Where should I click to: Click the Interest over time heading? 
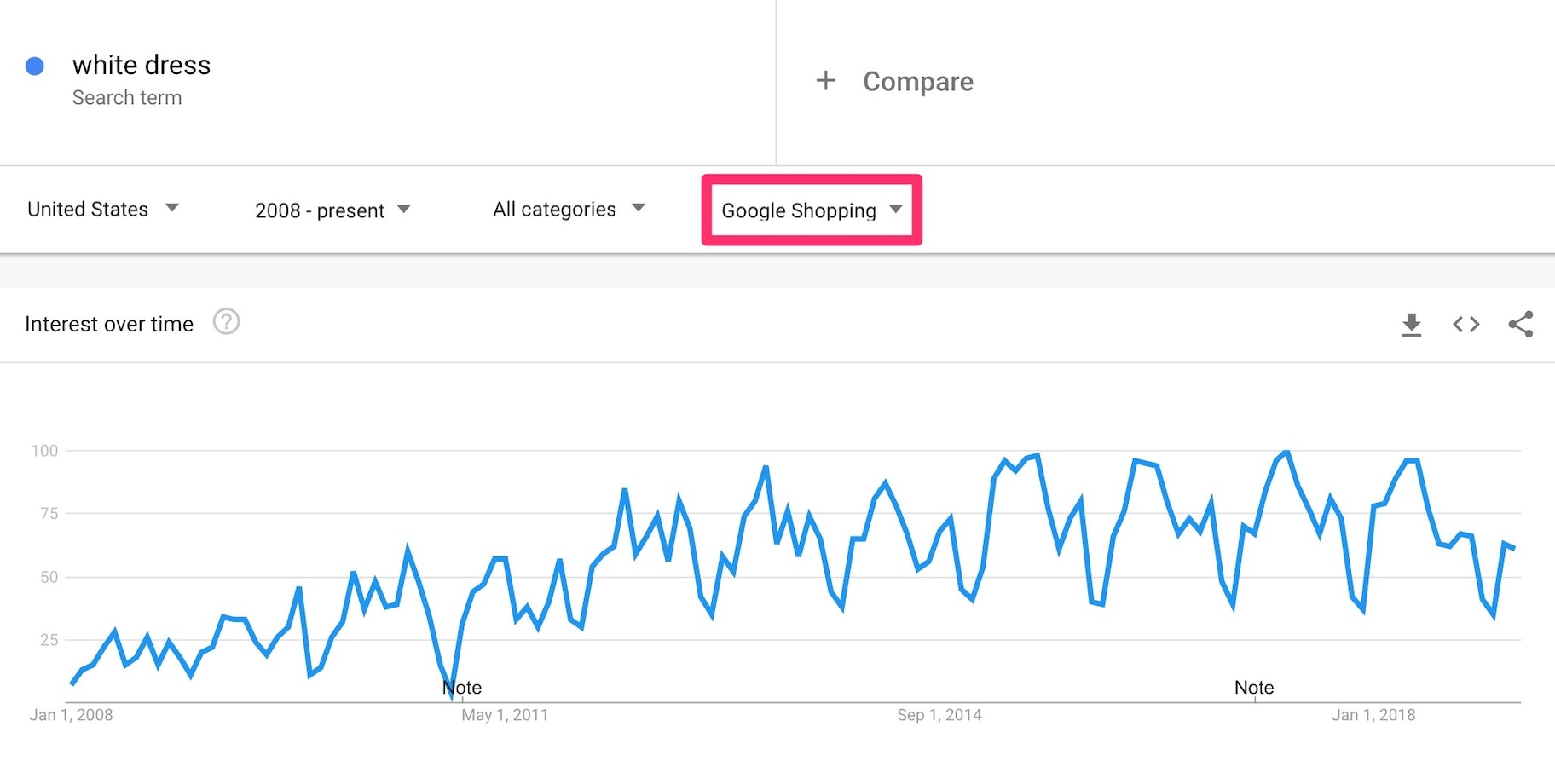109,325
